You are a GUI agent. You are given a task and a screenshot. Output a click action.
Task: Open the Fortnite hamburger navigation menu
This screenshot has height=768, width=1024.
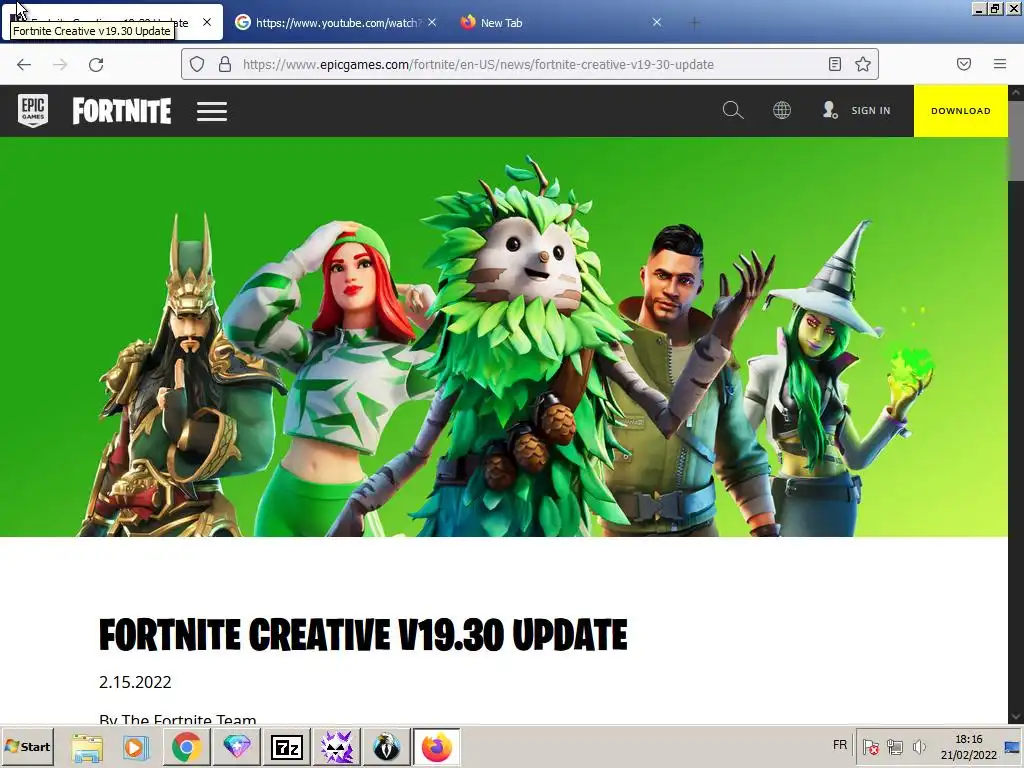pyautogui.click(x=212, y=111)
